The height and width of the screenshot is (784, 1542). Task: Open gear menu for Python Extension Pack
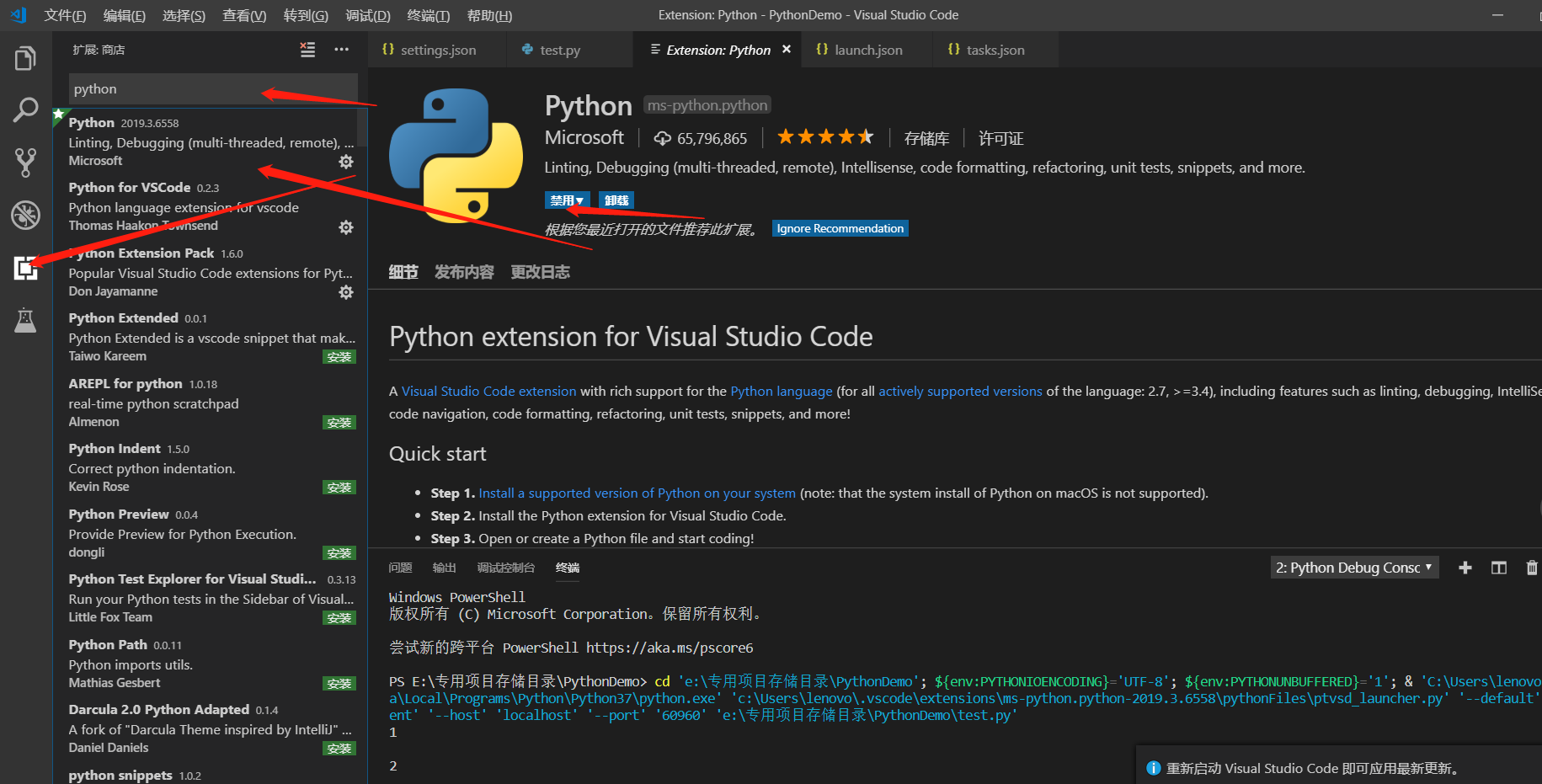[x=346, y=292]
